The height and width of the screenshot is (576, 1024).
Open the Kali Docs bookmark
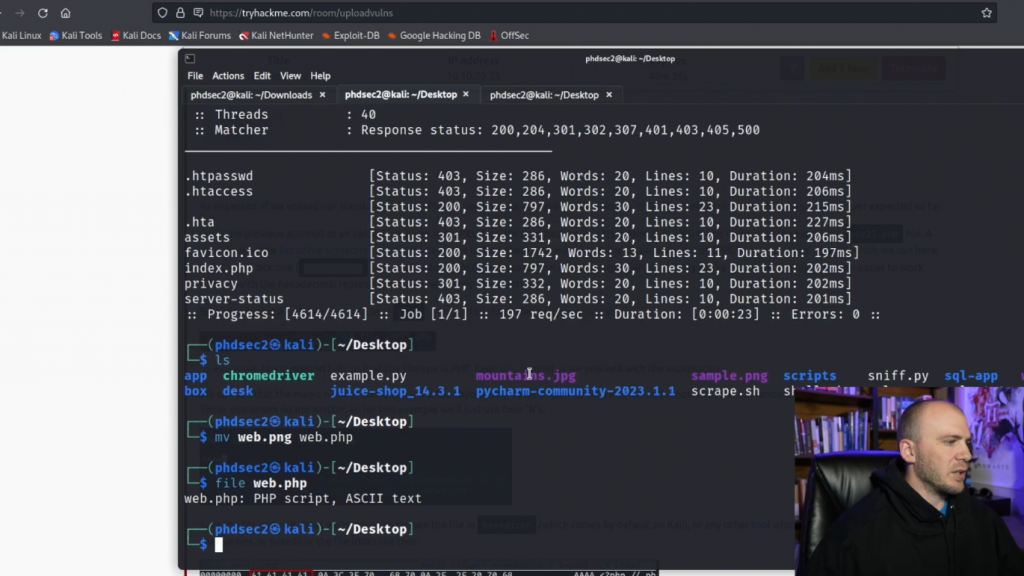[136, 35]
